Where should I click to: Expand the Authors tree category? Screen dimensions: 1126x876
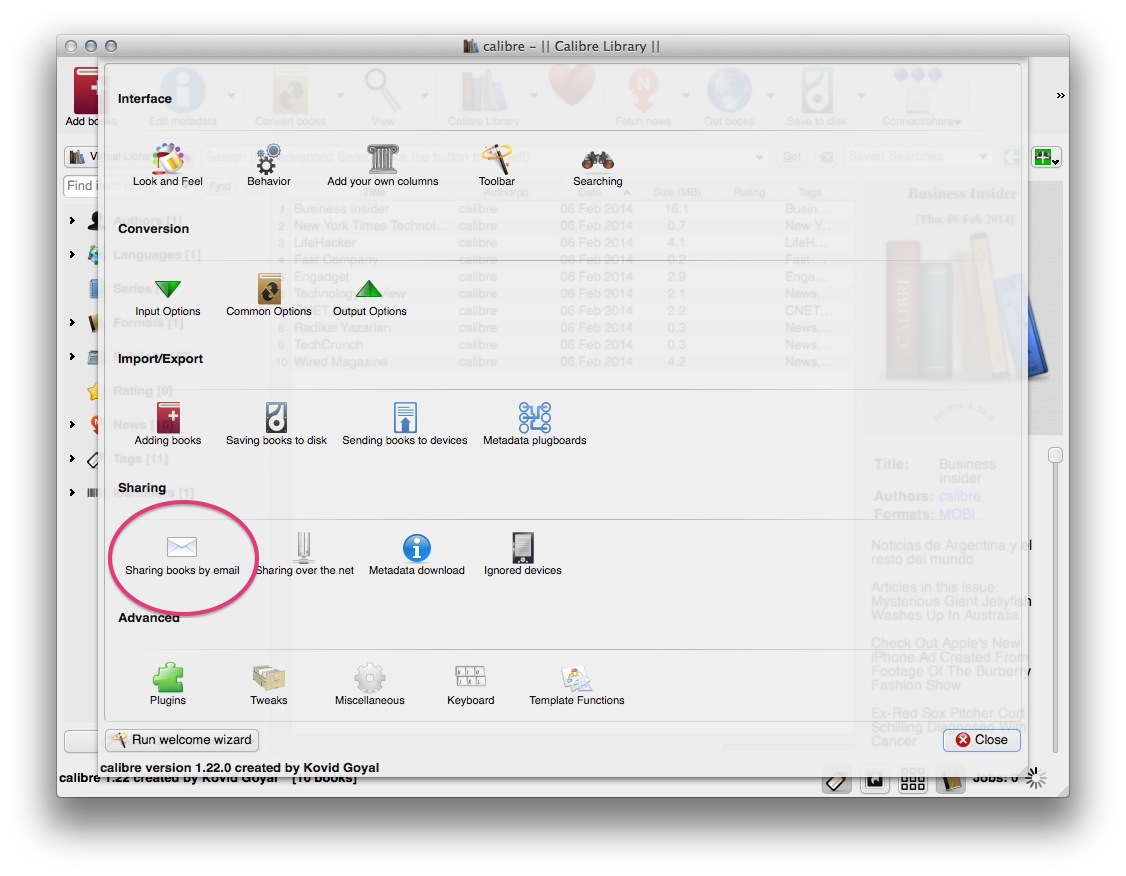72,220
